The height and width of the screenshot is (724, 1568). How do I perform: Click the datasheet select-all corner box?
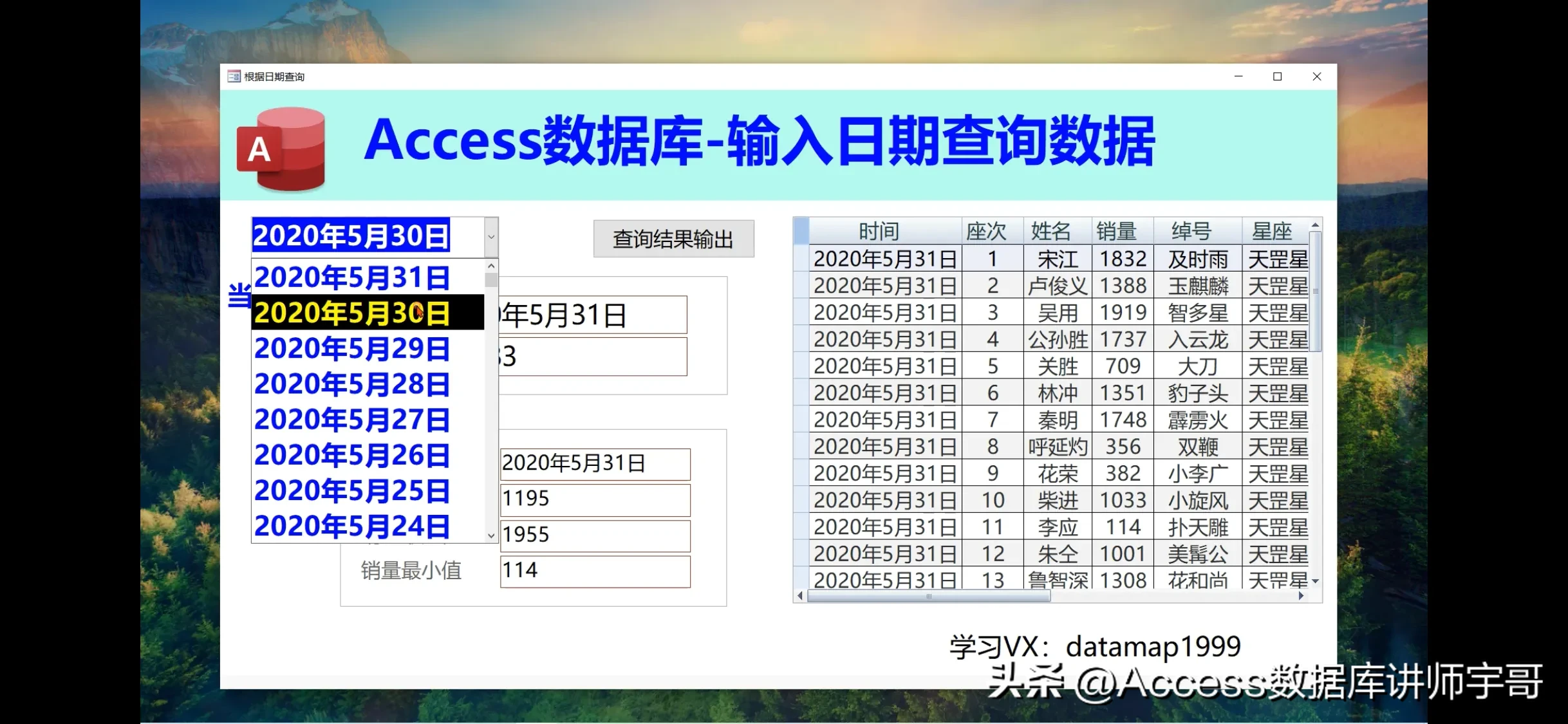(801, 231)
